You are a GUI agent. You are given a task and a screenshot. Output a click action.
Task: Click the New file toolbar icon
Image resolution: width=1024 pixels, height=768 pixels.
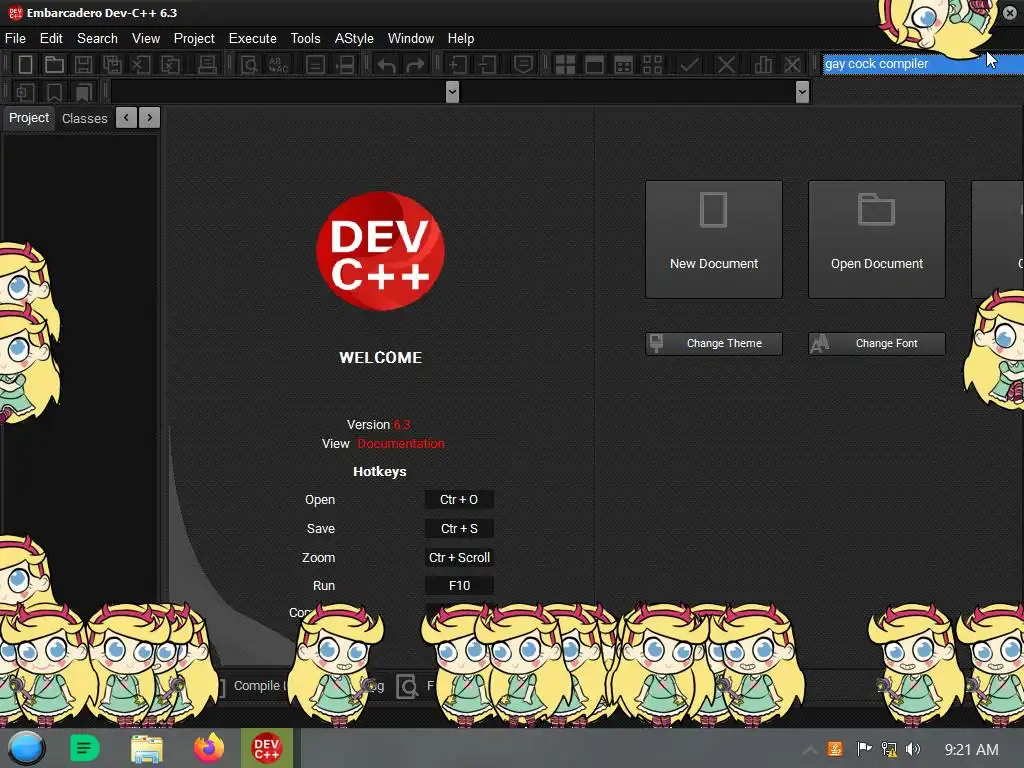pyautogui.click(x=25, y=65)
